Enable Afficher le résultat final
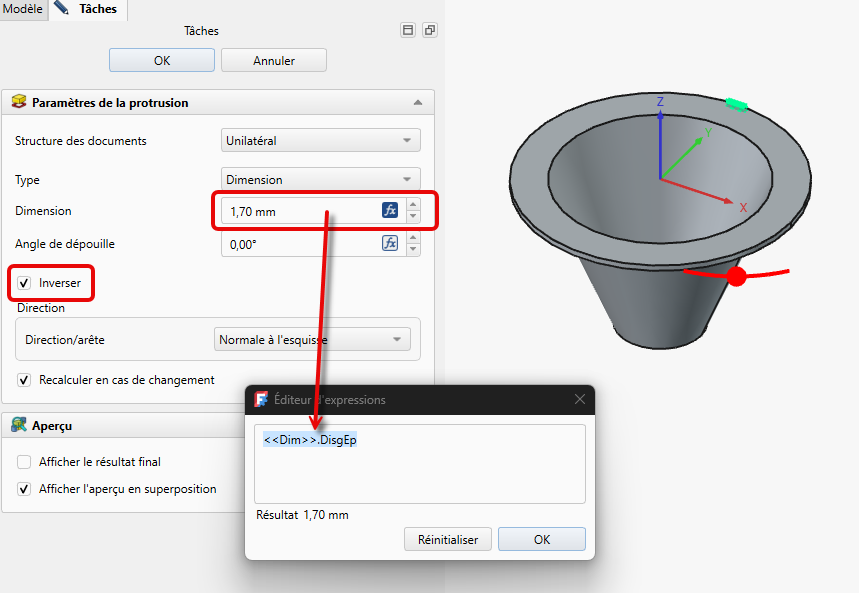The image size is (859, 593). tap(24, 462)
